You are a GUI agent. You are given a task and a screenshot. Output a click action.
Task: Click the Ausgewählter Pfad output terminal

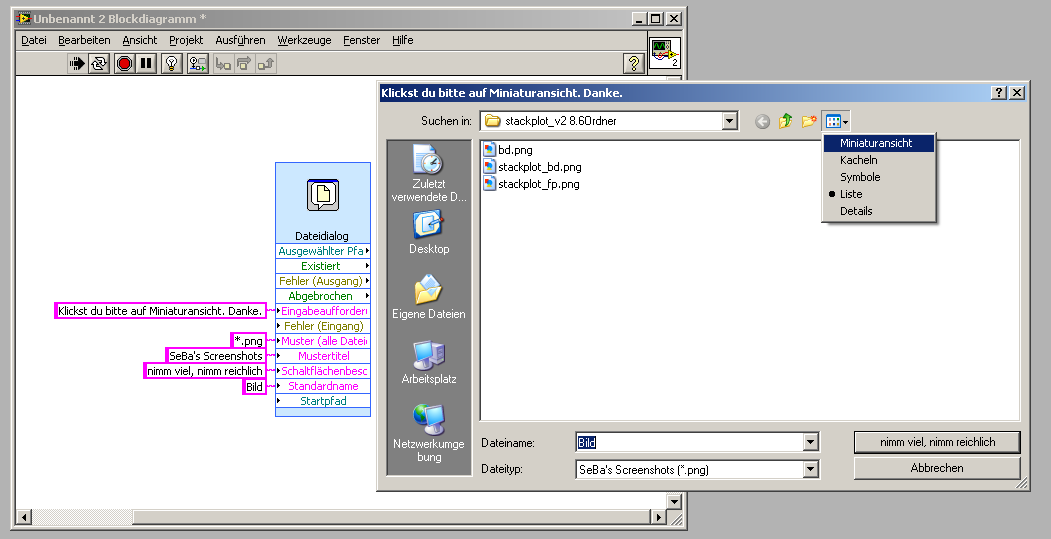322,251
